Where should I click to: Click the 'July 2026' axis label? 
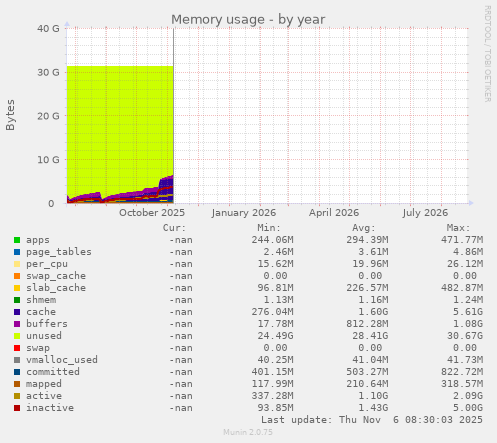[425, 213]
